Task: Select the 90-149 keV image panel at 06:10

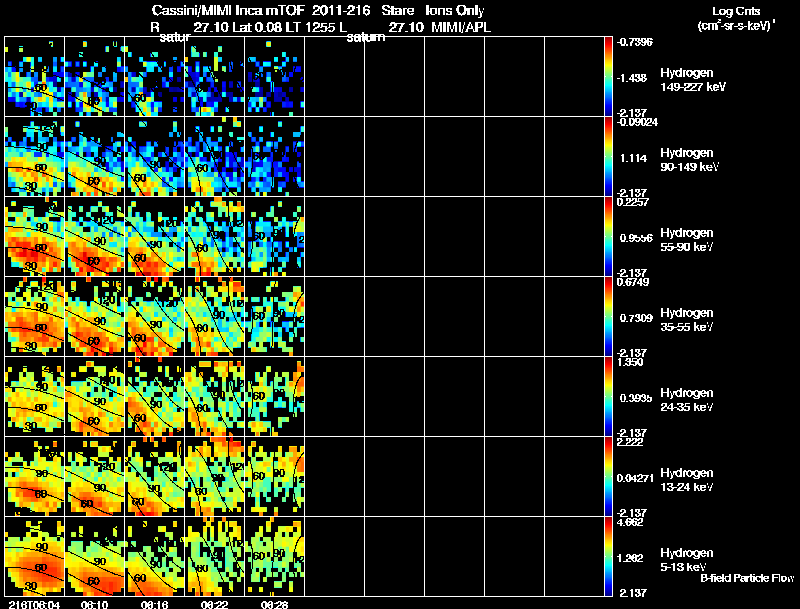Action: (x=94, y=157)
